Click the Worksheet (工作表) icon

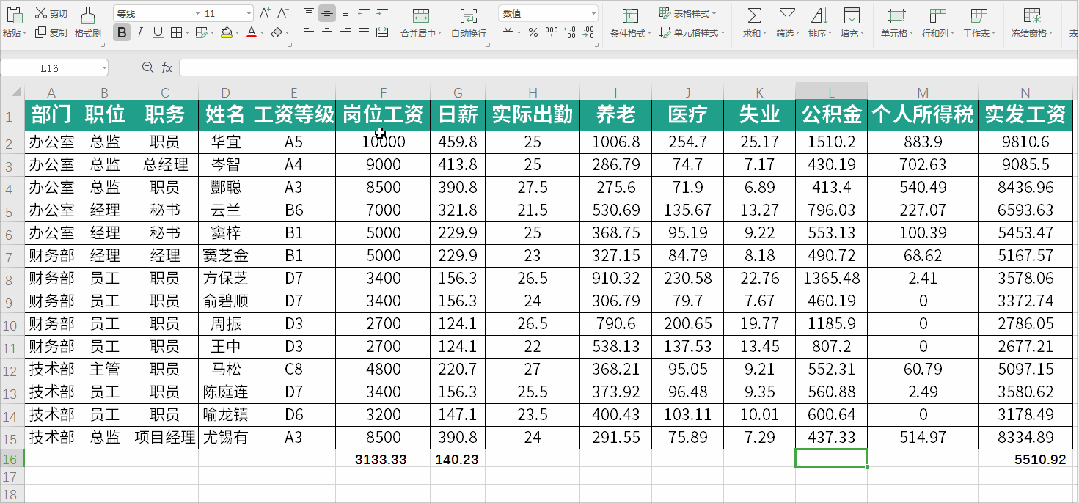coord(978,16)
